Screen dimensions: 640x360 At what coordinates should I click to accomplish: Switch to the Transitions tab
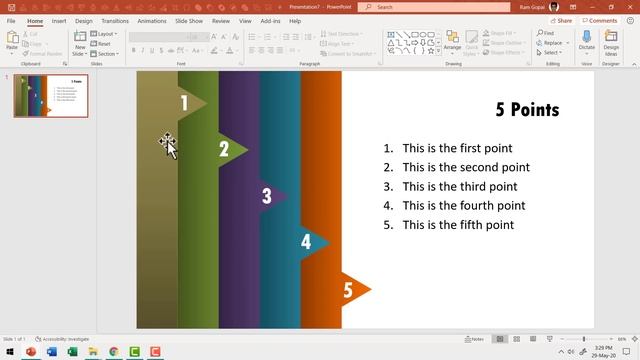click(115, 21)
